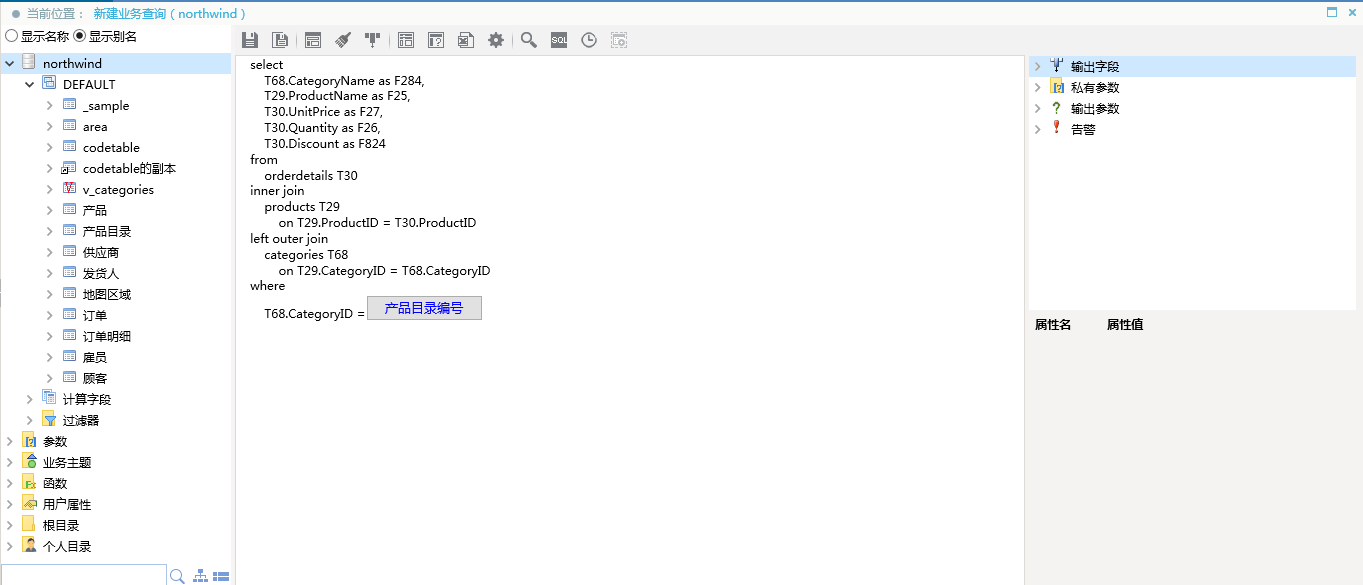1363x585 pixels.
Task: Expand the 输出参数 node
Action: (1037, 108)
